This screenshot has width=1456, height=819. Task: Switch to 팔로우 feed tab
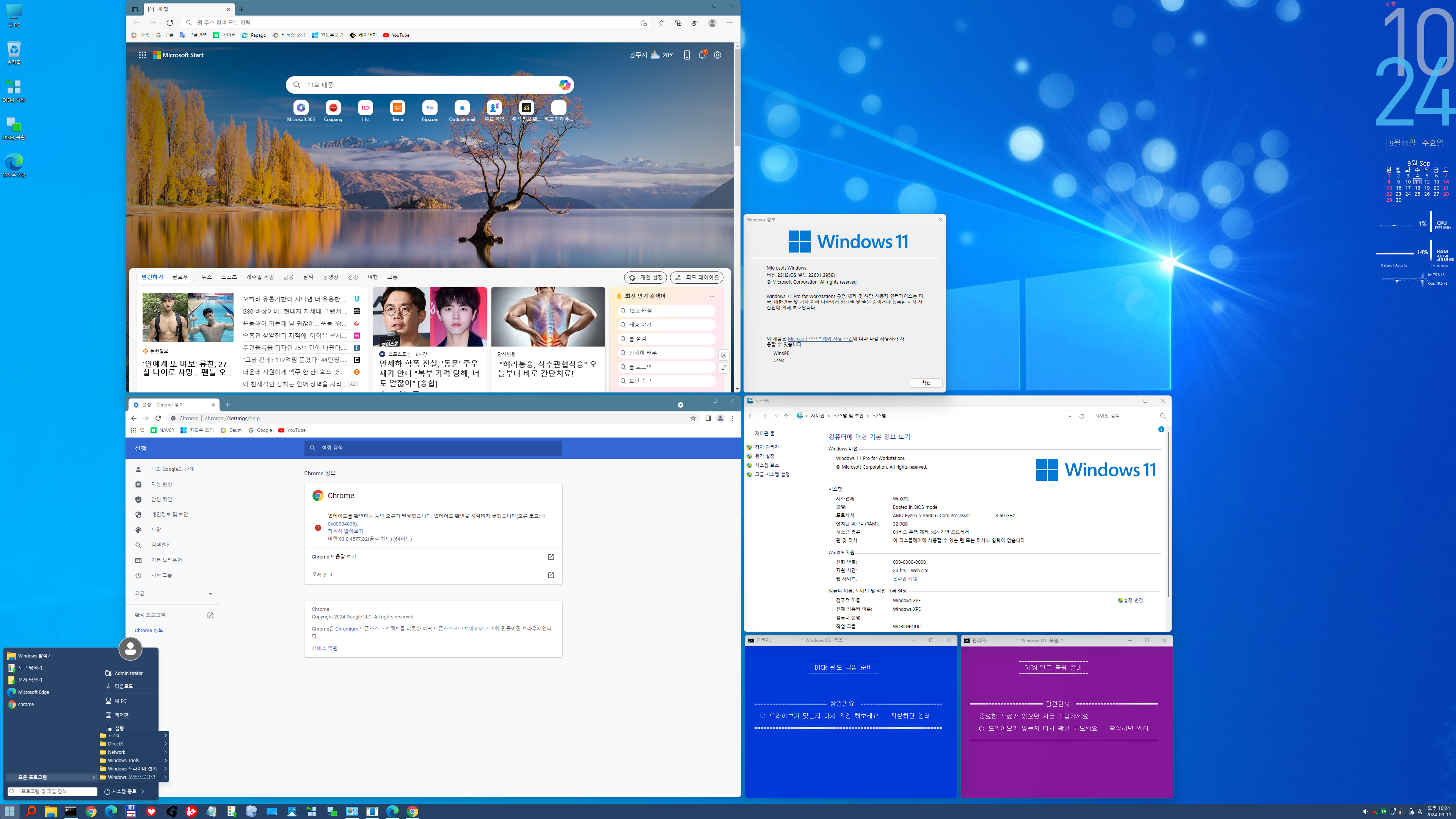pos(180,277)
